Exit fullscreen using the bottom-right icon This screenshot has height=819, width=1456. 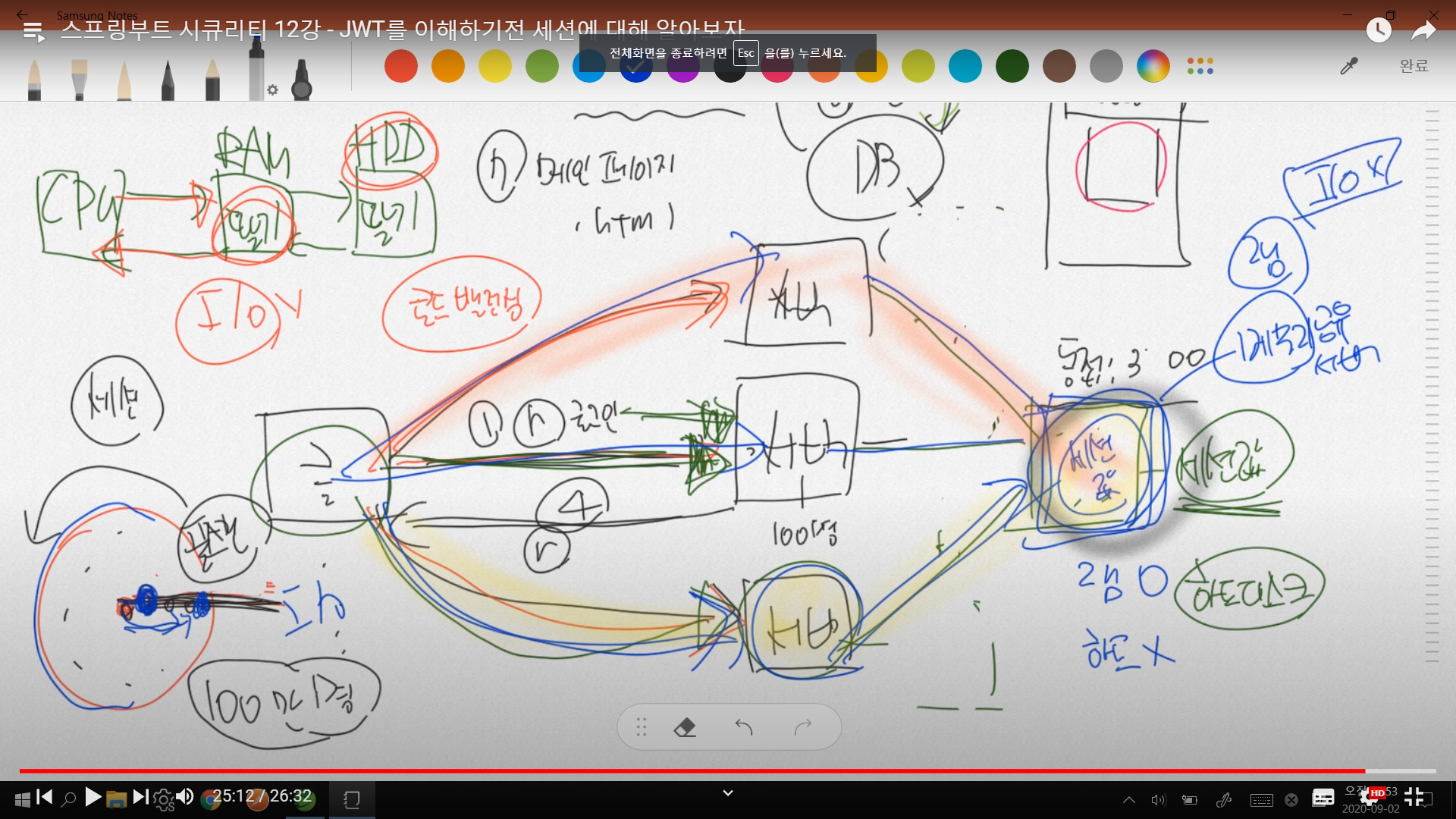point(1414,796)
